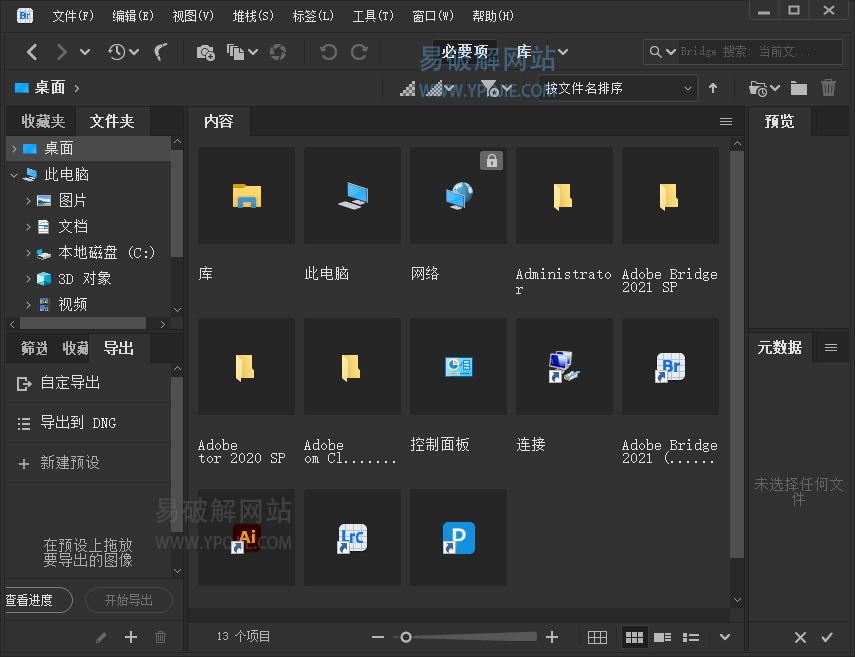Image resolution: width=855 pixels, height=657 pixels.
Task: Switch to thumbnail view mode
Action: point(634,637)
